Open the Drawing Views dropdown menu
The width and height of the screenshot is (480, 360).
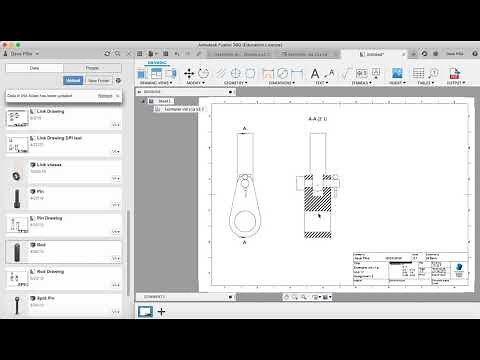[156, 83]
